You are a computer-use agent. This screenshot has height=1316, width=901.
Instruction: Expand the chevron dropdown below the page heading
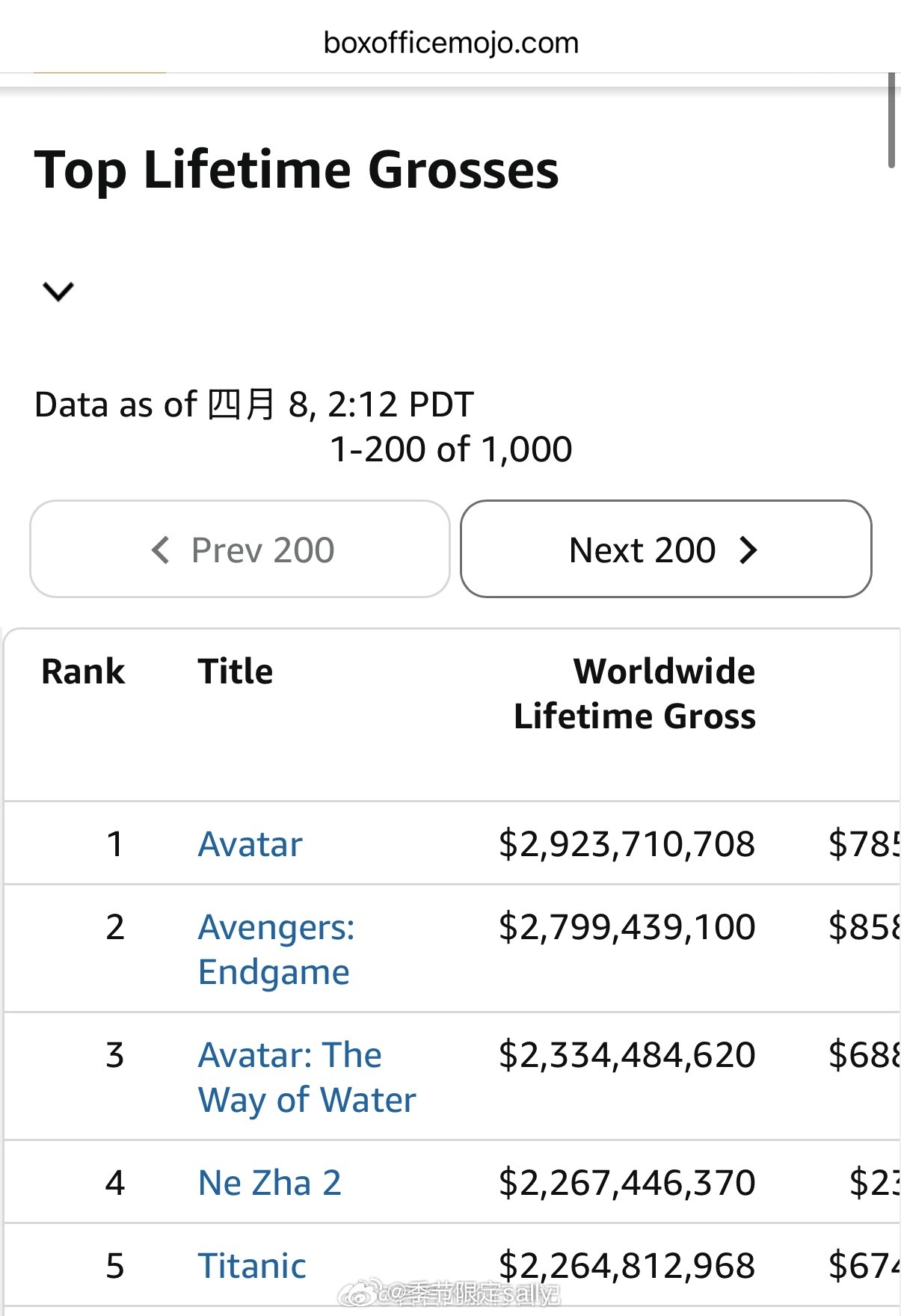[x=58, y=291]
